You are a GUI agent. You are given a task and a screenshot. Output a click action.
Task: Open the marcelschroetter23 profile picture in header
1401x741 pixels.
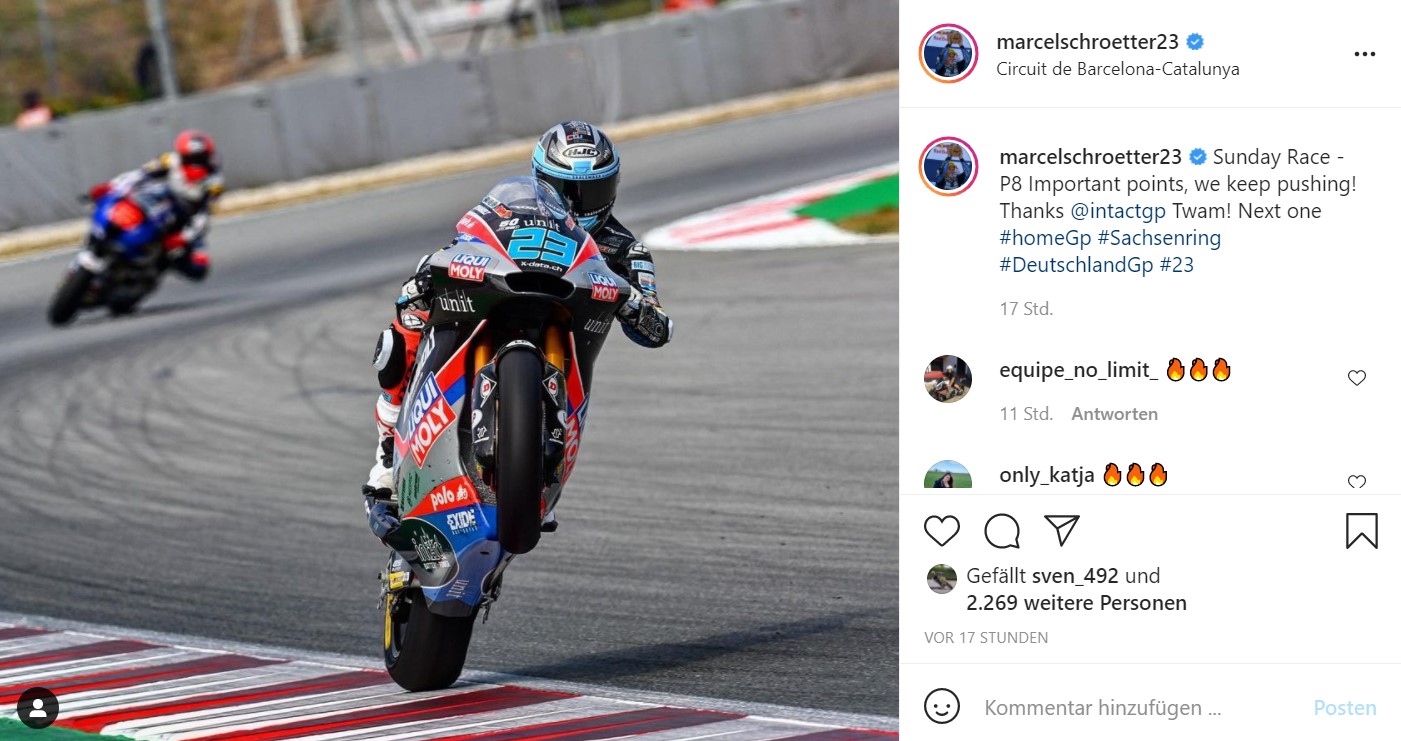[948, 54]
